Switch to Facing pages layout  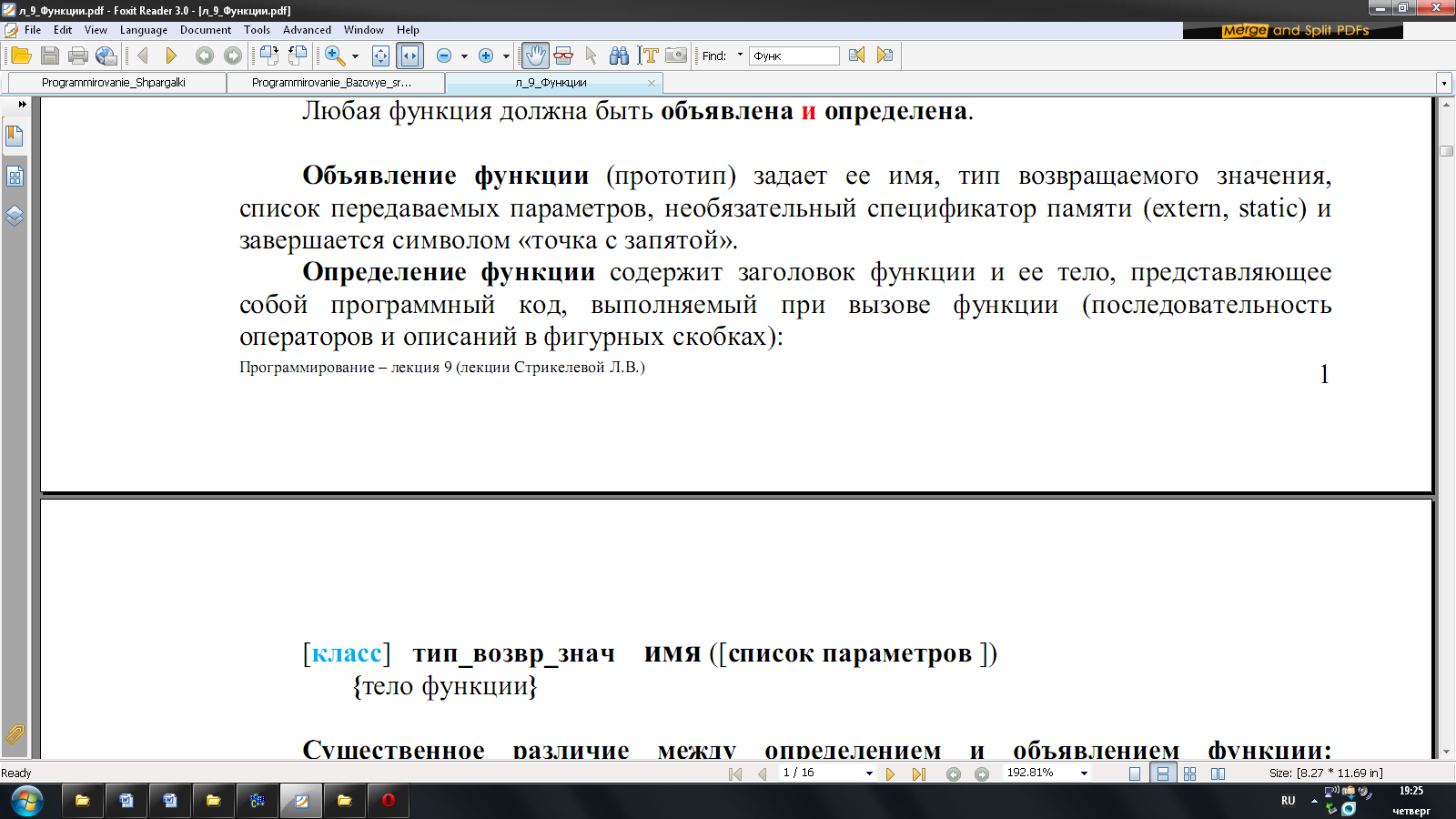[1218, 773]
